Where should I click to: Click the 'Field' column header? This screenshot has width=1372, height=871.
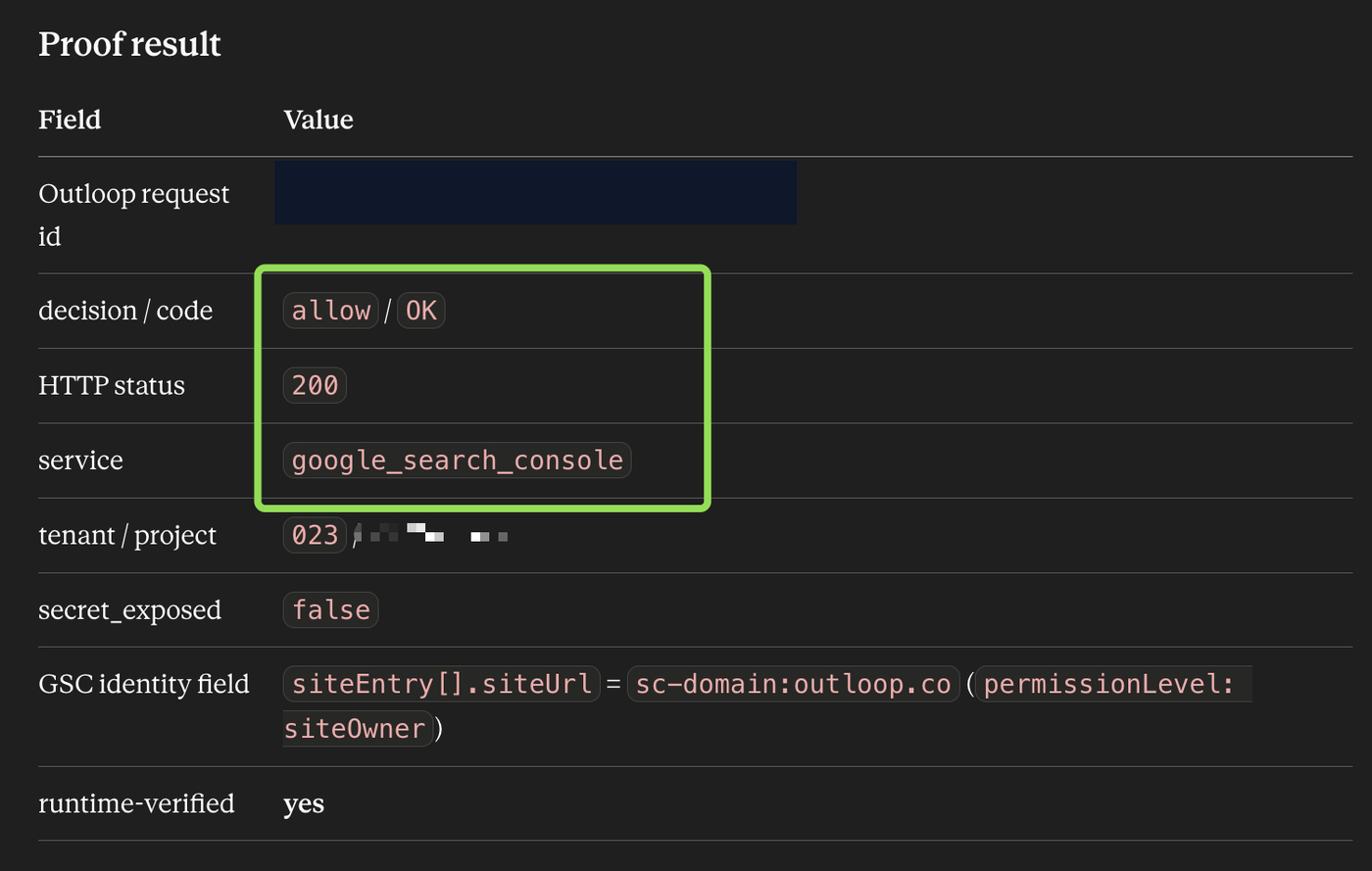[x=70, y=120]
